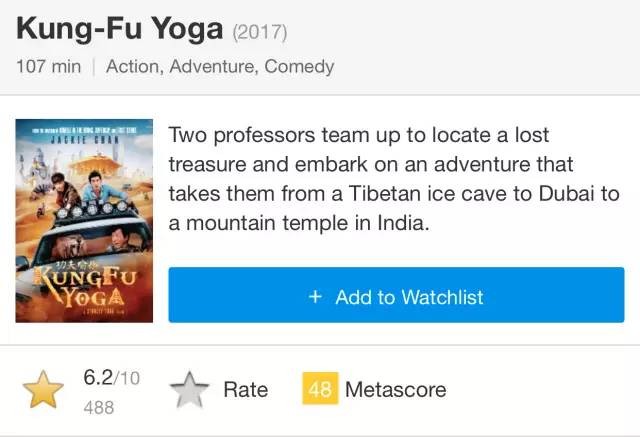Image resolution: width=640 pixels, height=437 pixels.
Task: Click the 488 vote count
Action: pos(97,407)
